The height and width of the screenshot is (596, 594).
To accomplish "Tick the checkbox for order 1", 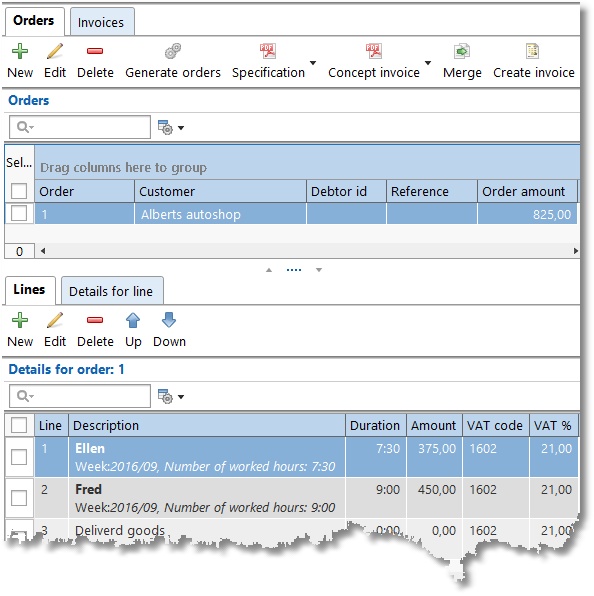I will coord(19,213).
